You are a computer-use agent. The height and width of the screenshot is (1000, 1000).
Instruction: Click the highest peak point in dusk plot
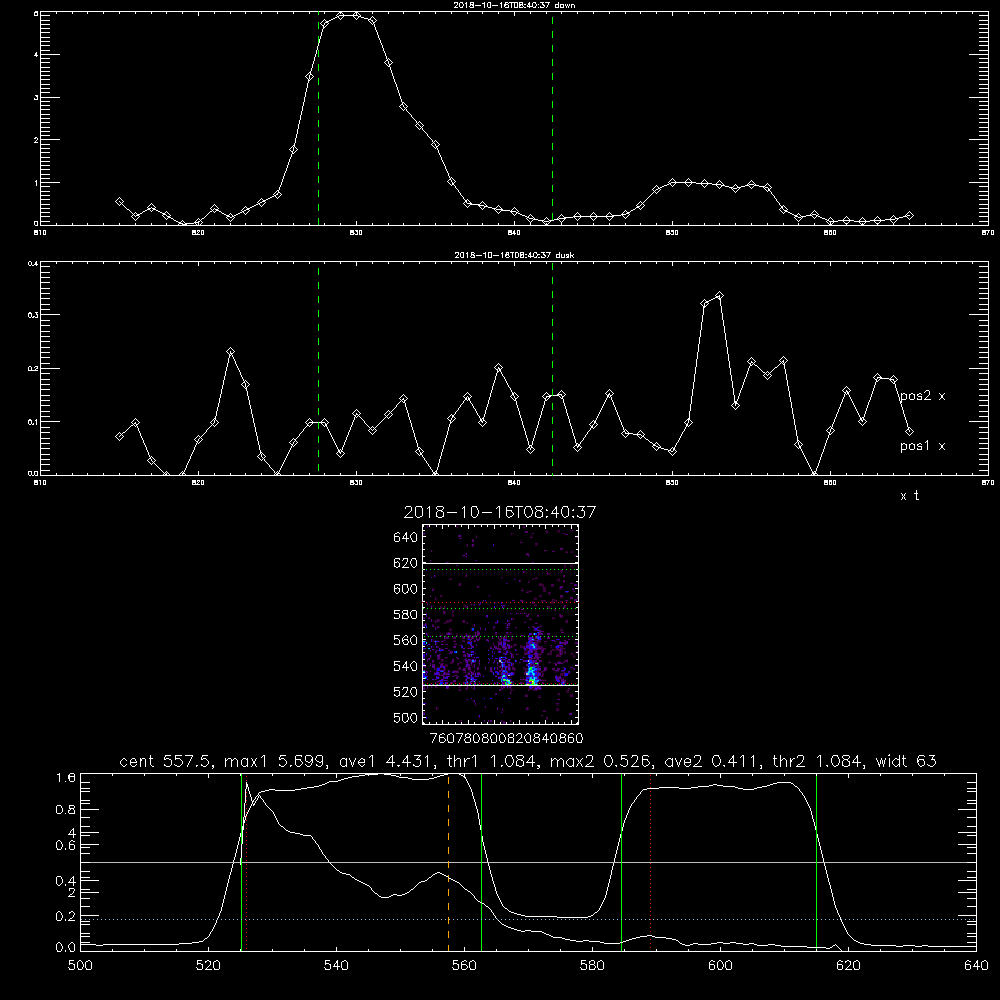pyautogui.click(x=719, y=296)
